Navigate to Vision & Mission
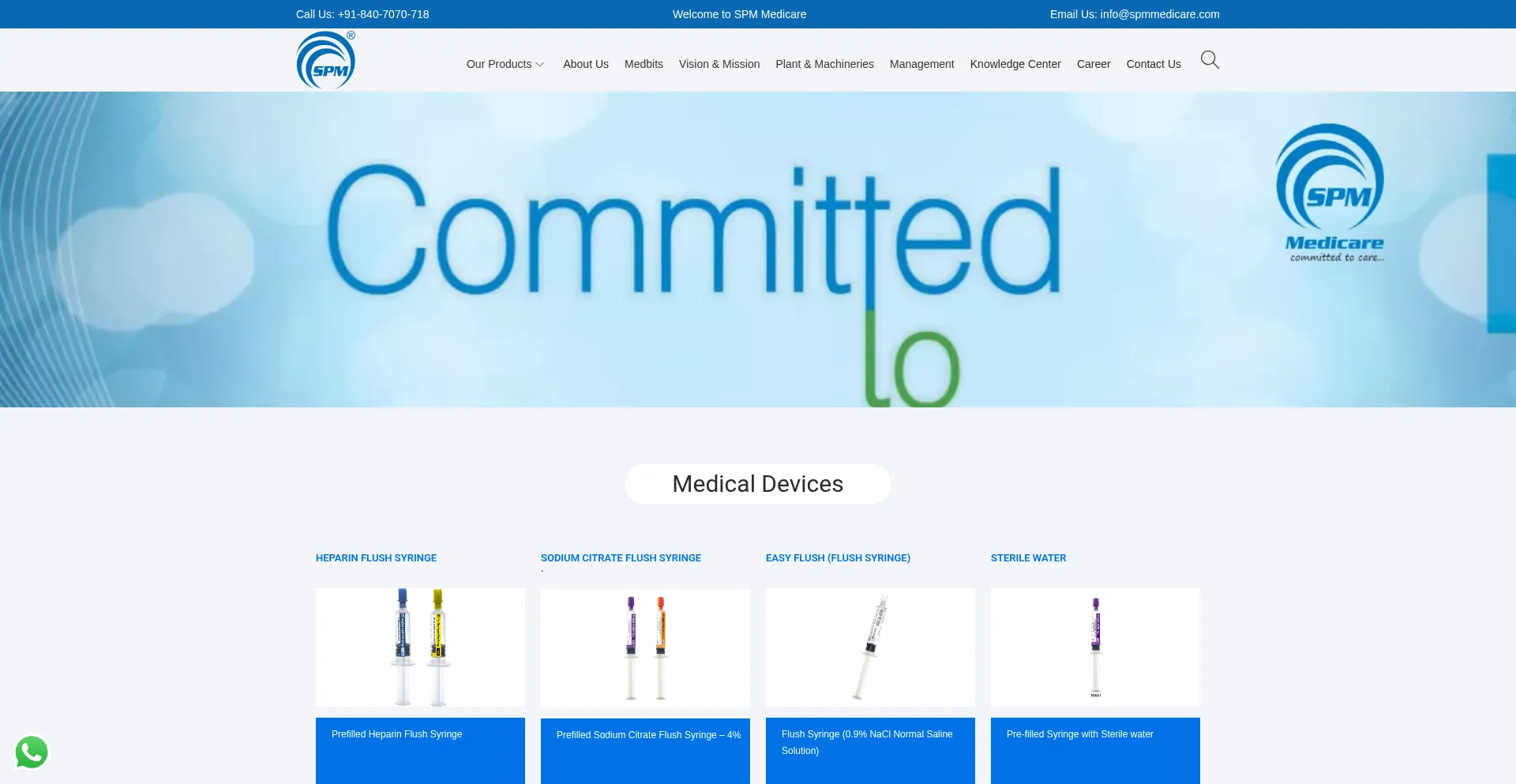Screen dimensions: 1516x784 tap(719, 64)
